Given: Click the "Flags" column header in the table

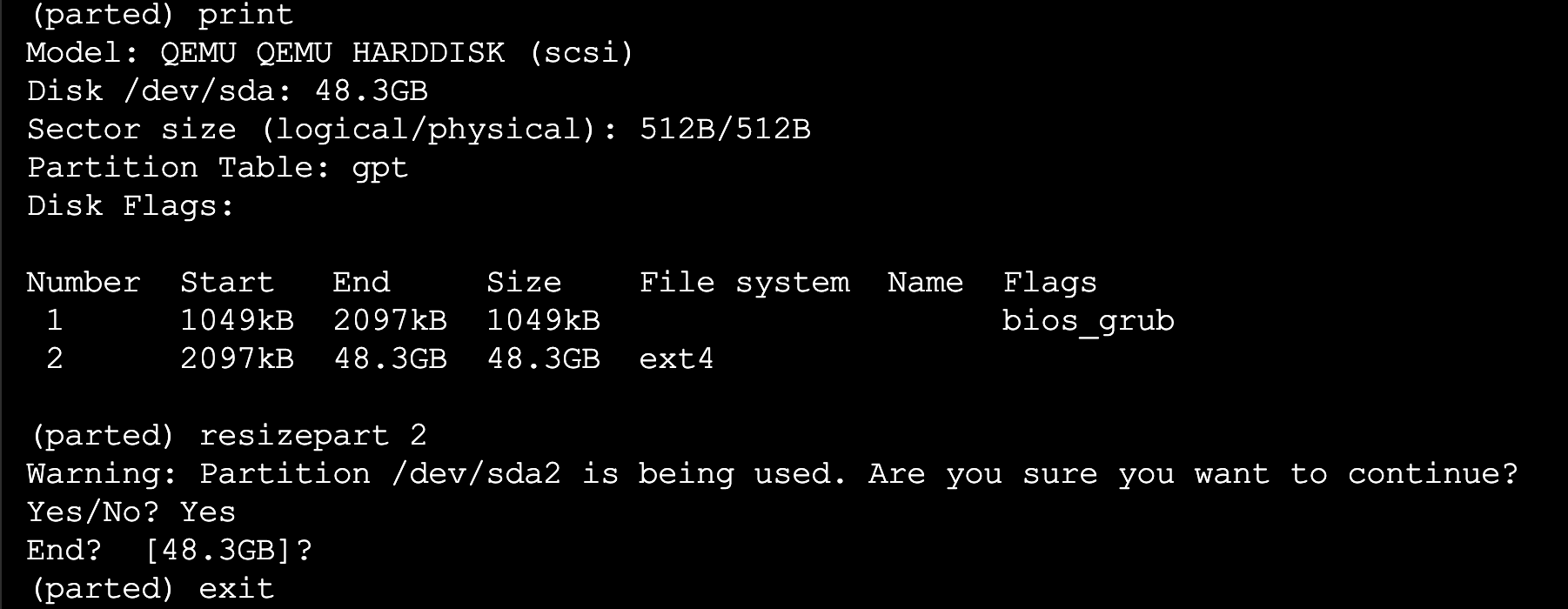Looking at the screenshot, I should click(x=1049, y=283).
